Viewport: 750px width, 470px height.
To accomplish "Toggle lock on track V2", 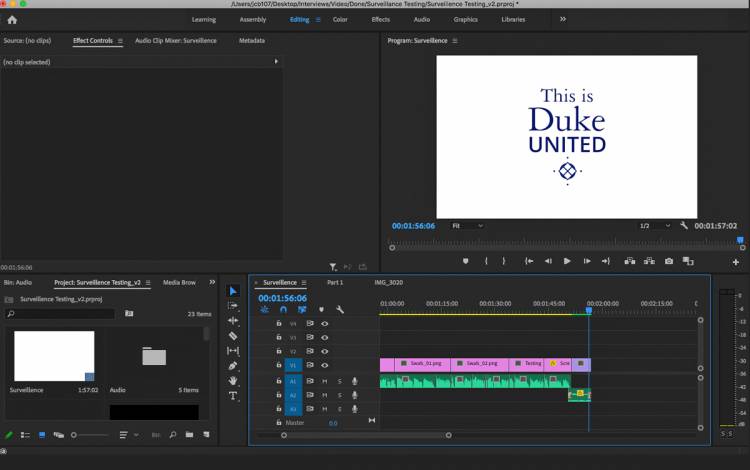I will (279, 351).
